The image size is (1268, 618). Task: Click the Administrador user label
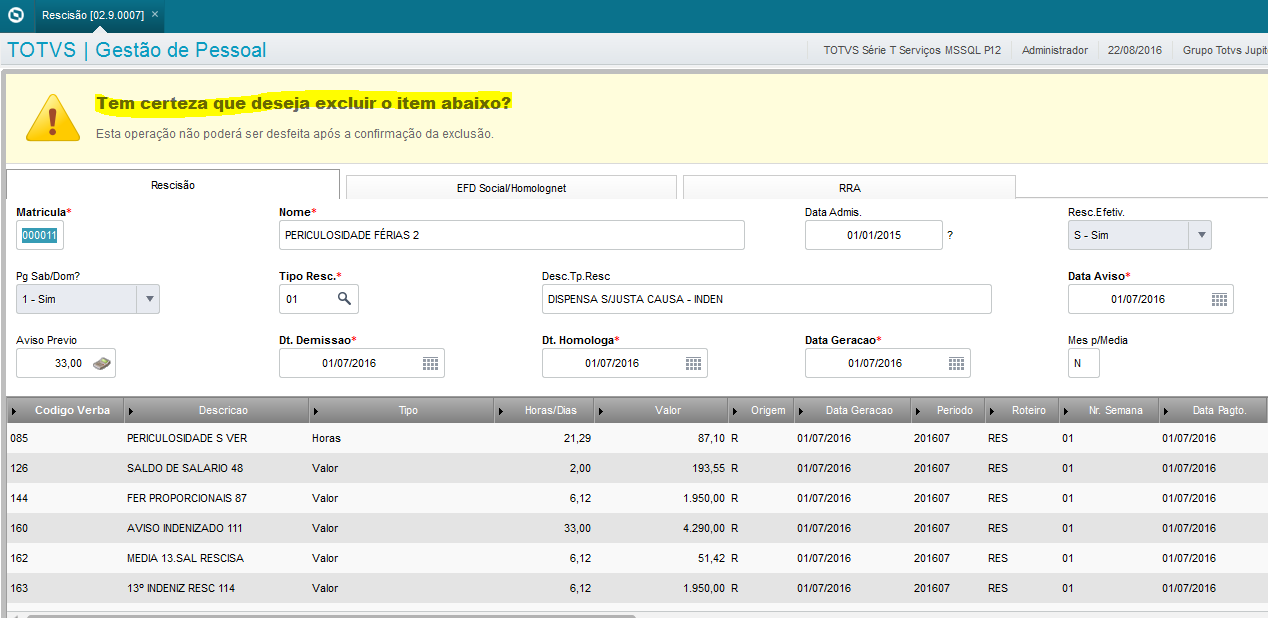click(1054, 50)
